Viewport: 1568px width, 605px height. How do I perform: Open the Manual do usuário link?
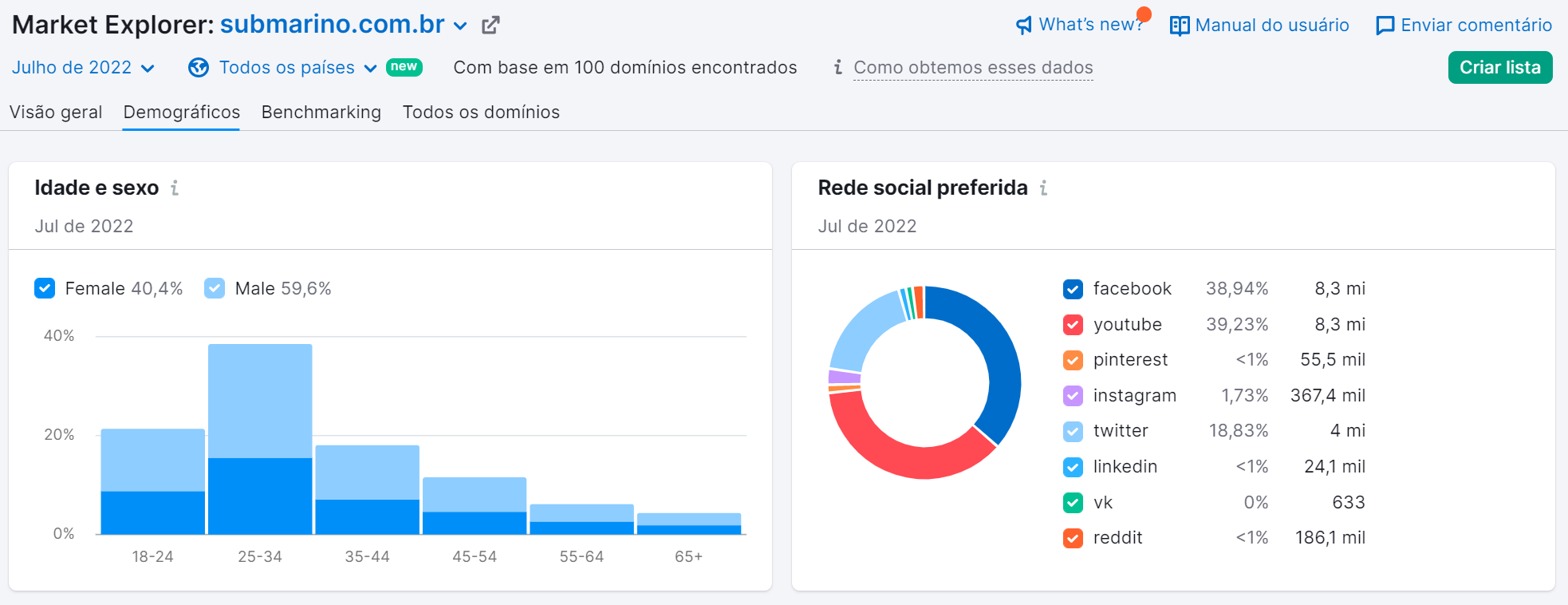coord(1272,26)
